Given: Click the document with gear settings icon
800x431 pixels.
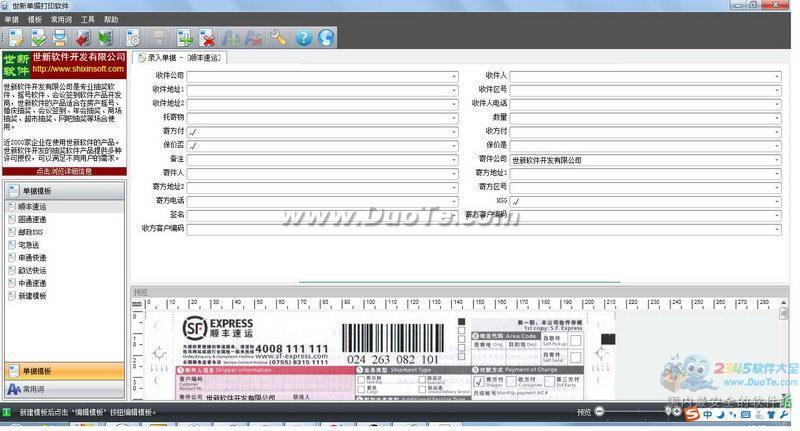Looking at the screenshot, I should point(134,38).
